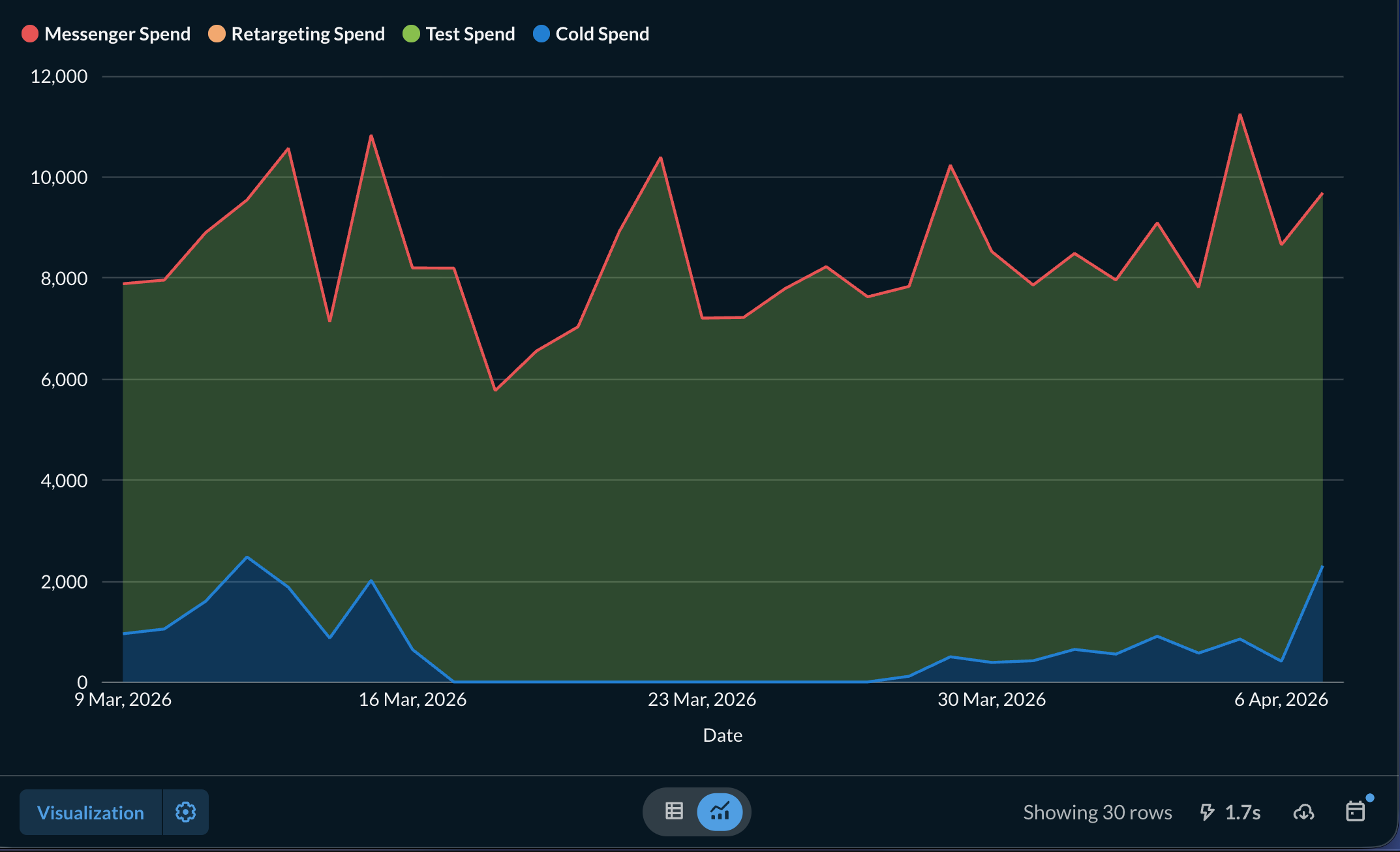Image resolution: width=1400 pixels, height=852 pixels.
Task: Toggle Retargeting Spend series in legend
Action: pyautogui.click(x=308, y=34)
